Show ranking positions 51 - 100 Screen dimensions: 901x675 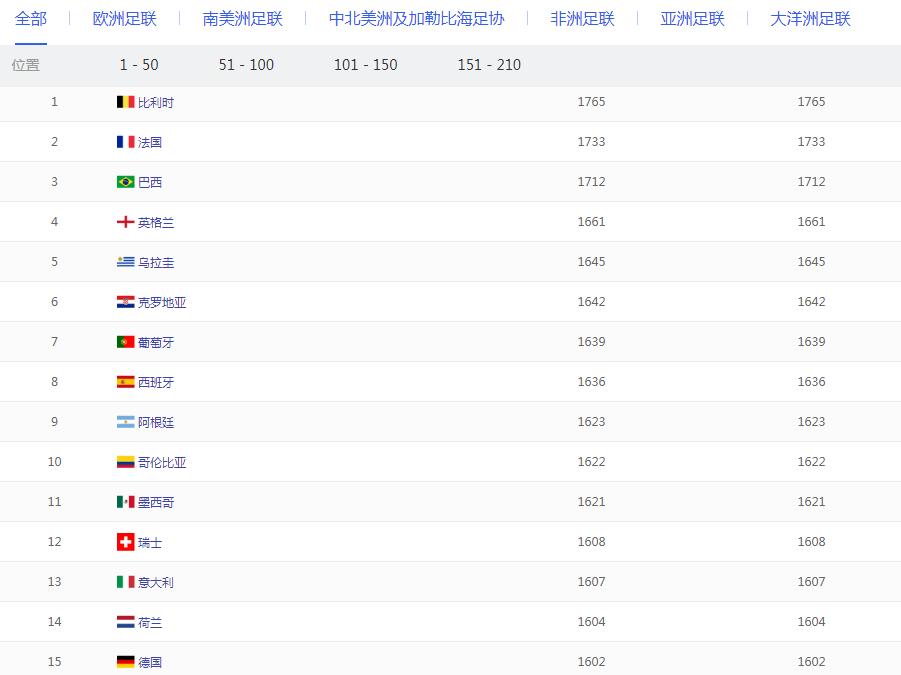[x=247, y=65]
